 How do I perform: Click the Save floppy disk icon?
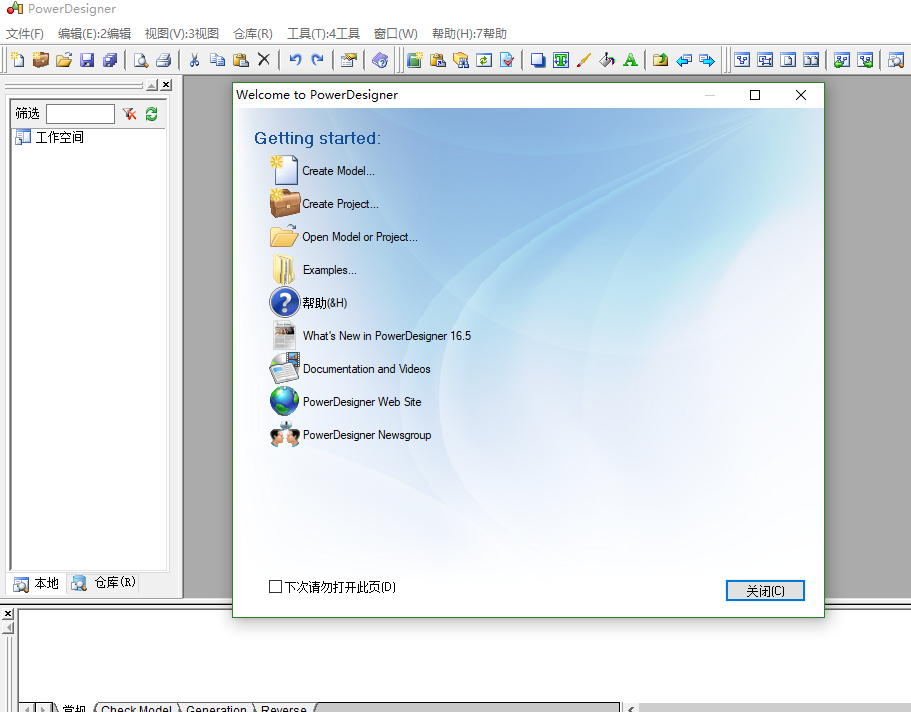(87, 60)
